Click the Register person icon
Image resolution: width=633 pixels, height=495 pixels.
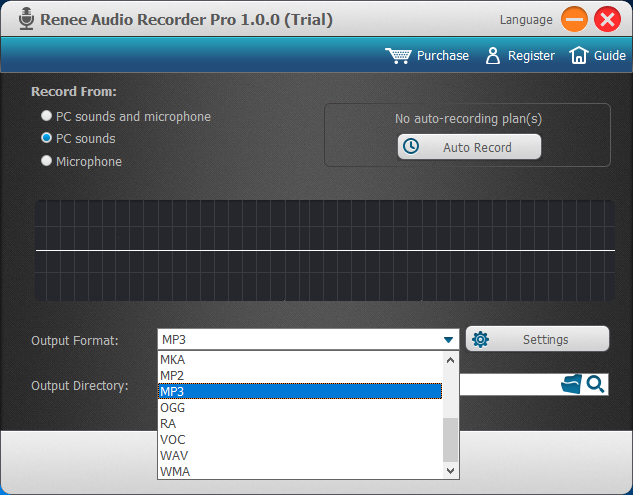492,56
